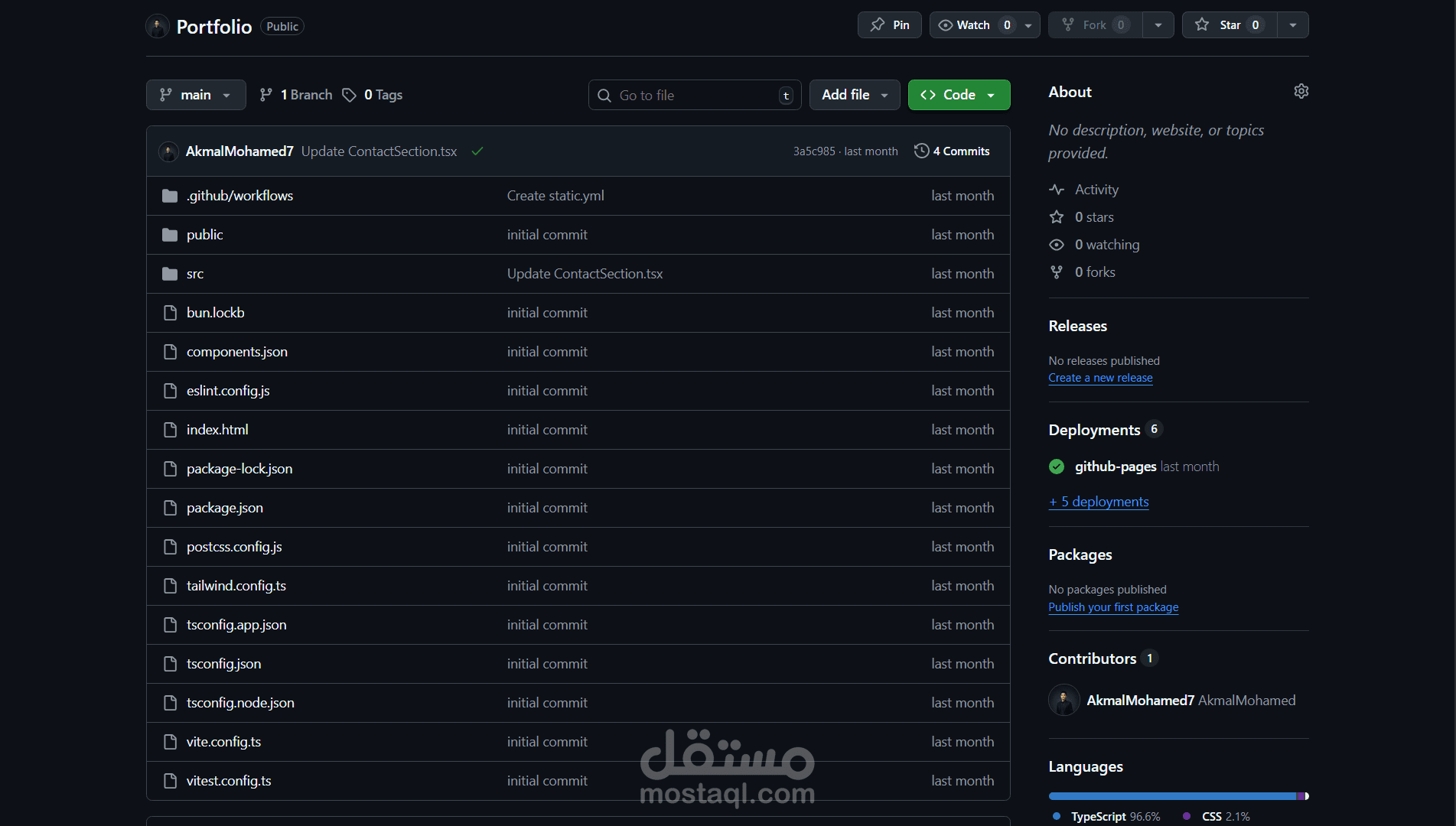This screenshot has width=1456, height=826.
Task: Click the file icon beside package.json
Action: click(170, 508)
